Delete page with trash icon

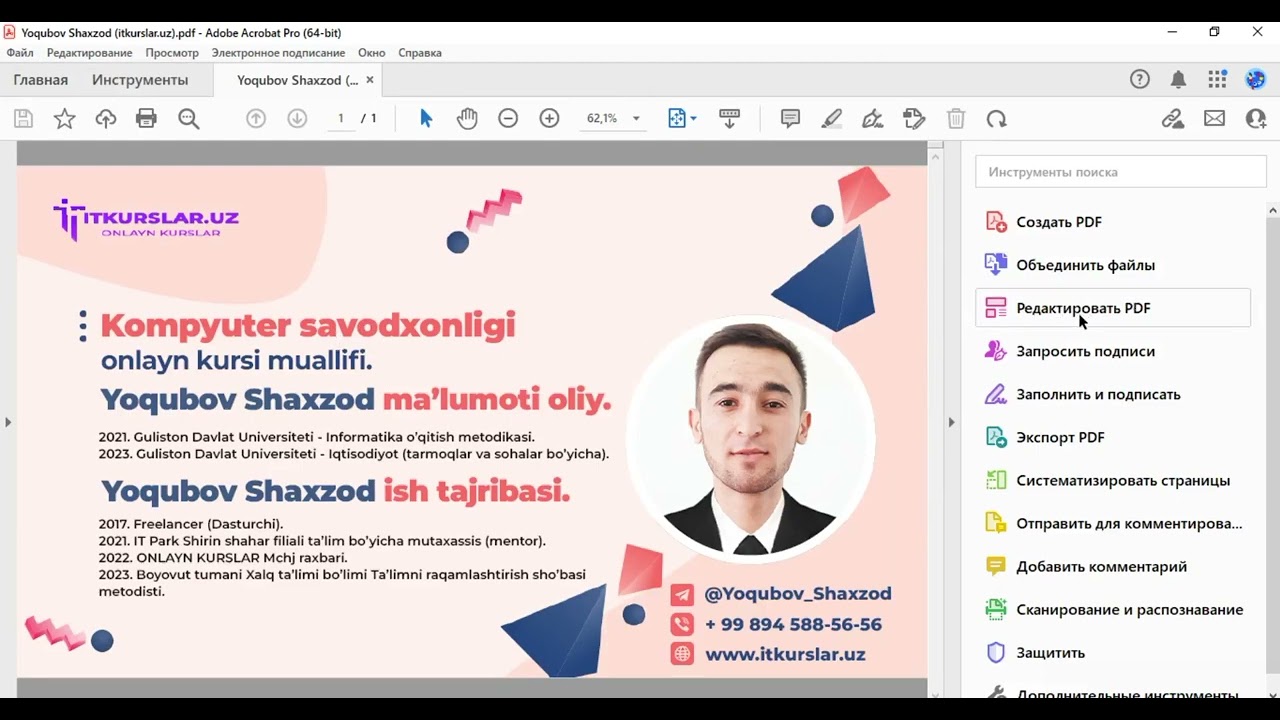pos(956,118)
